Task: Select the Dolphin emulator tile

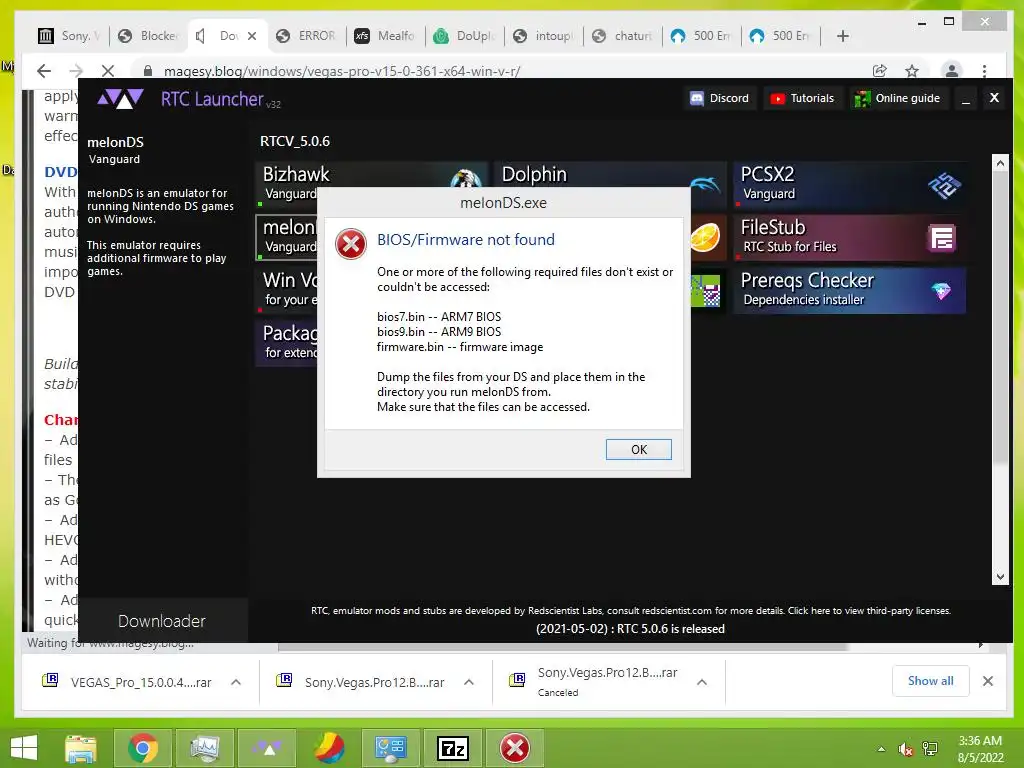Action: click(x=610, y=175)
